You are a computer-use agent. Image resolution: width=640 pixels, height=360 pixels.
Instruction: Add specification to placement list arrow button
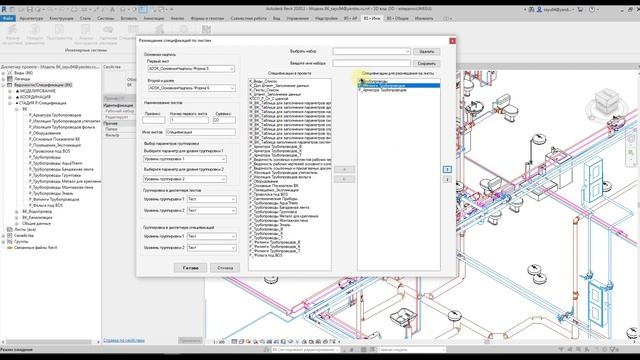(344, 169)
